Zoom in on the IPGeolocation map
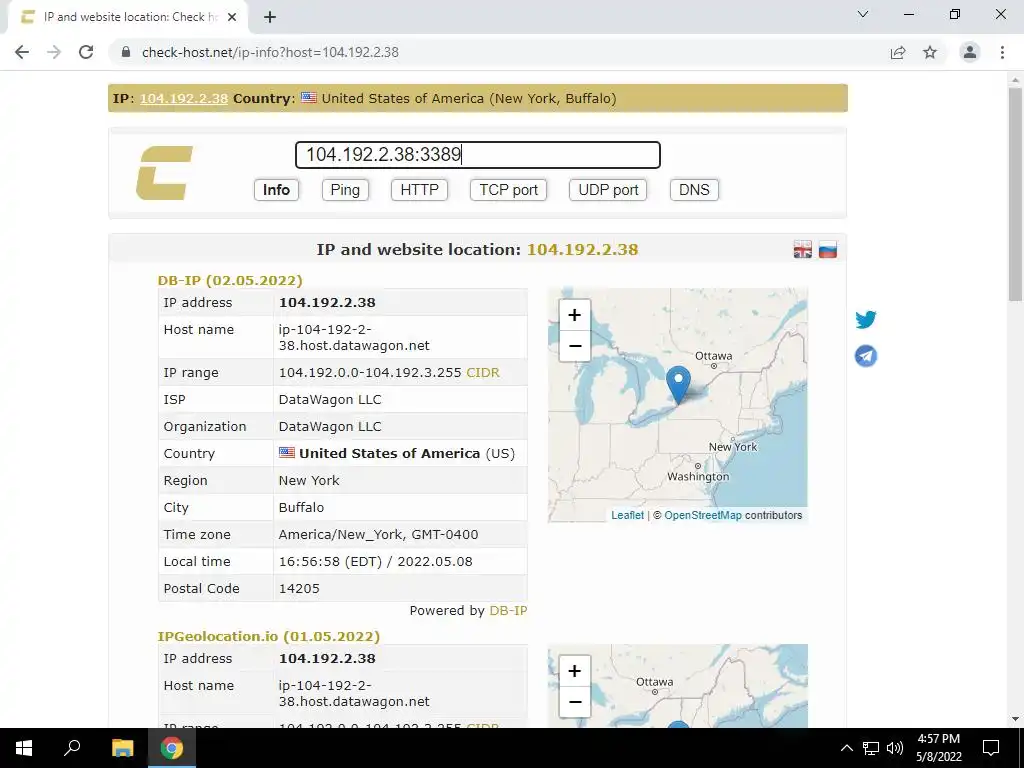 [x=575, y=671]
